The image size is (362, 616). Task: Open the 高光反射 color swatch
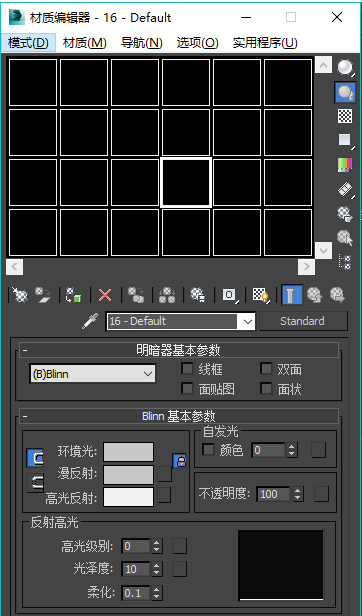pyautogui.click(x=129, y=497)
